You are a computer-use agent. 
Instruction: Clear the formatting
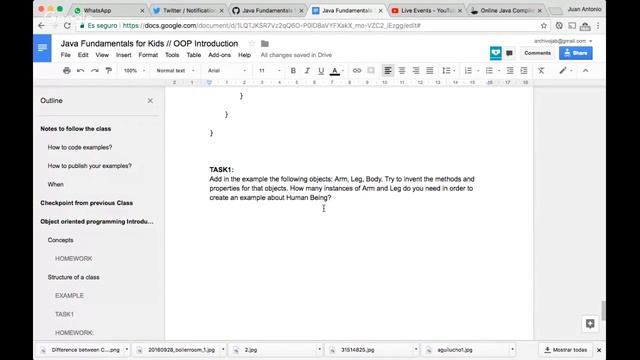[541, 71]
